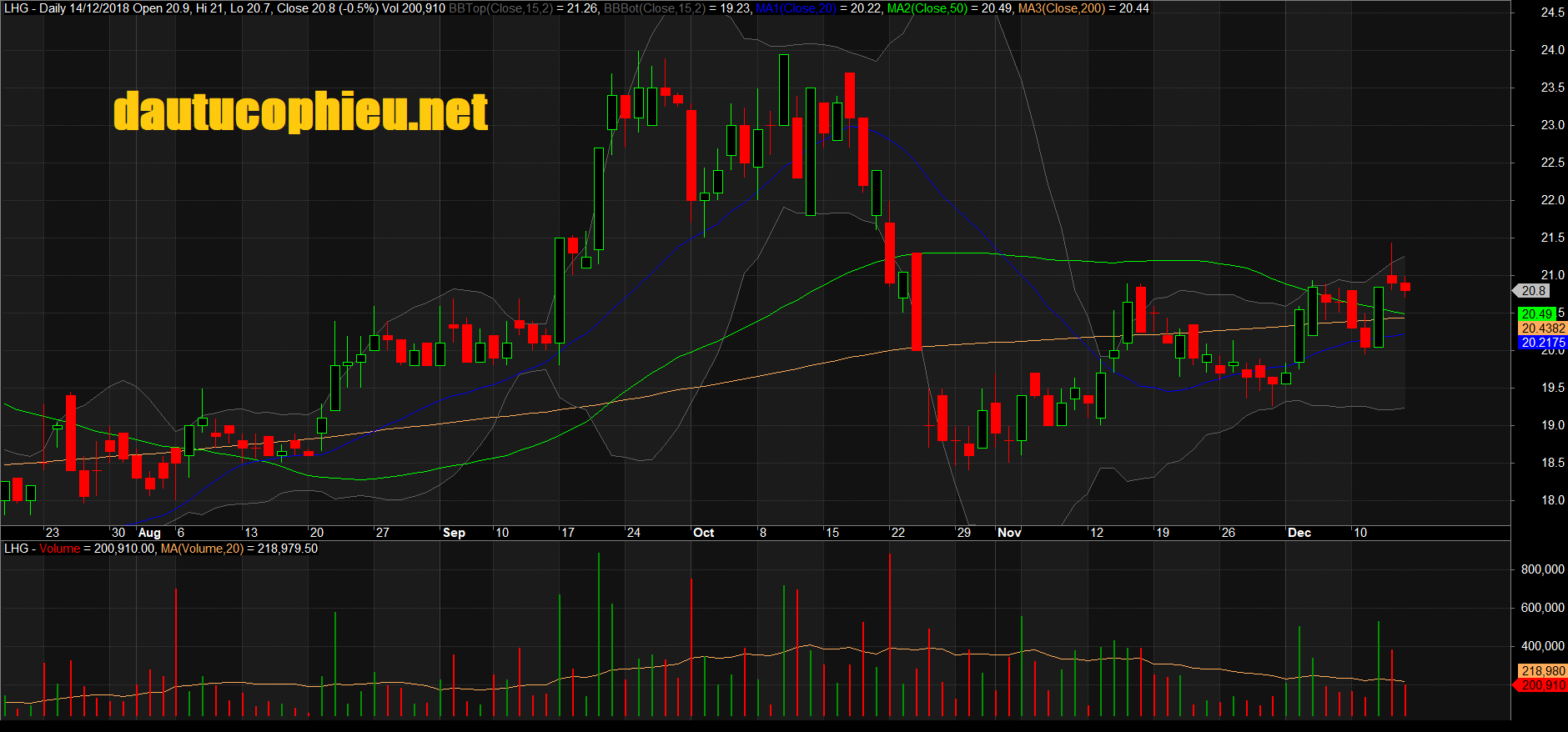Click the 22.5 price axis label
The height and width of the screenshot is (732, 1568).
click(1552, 163)
